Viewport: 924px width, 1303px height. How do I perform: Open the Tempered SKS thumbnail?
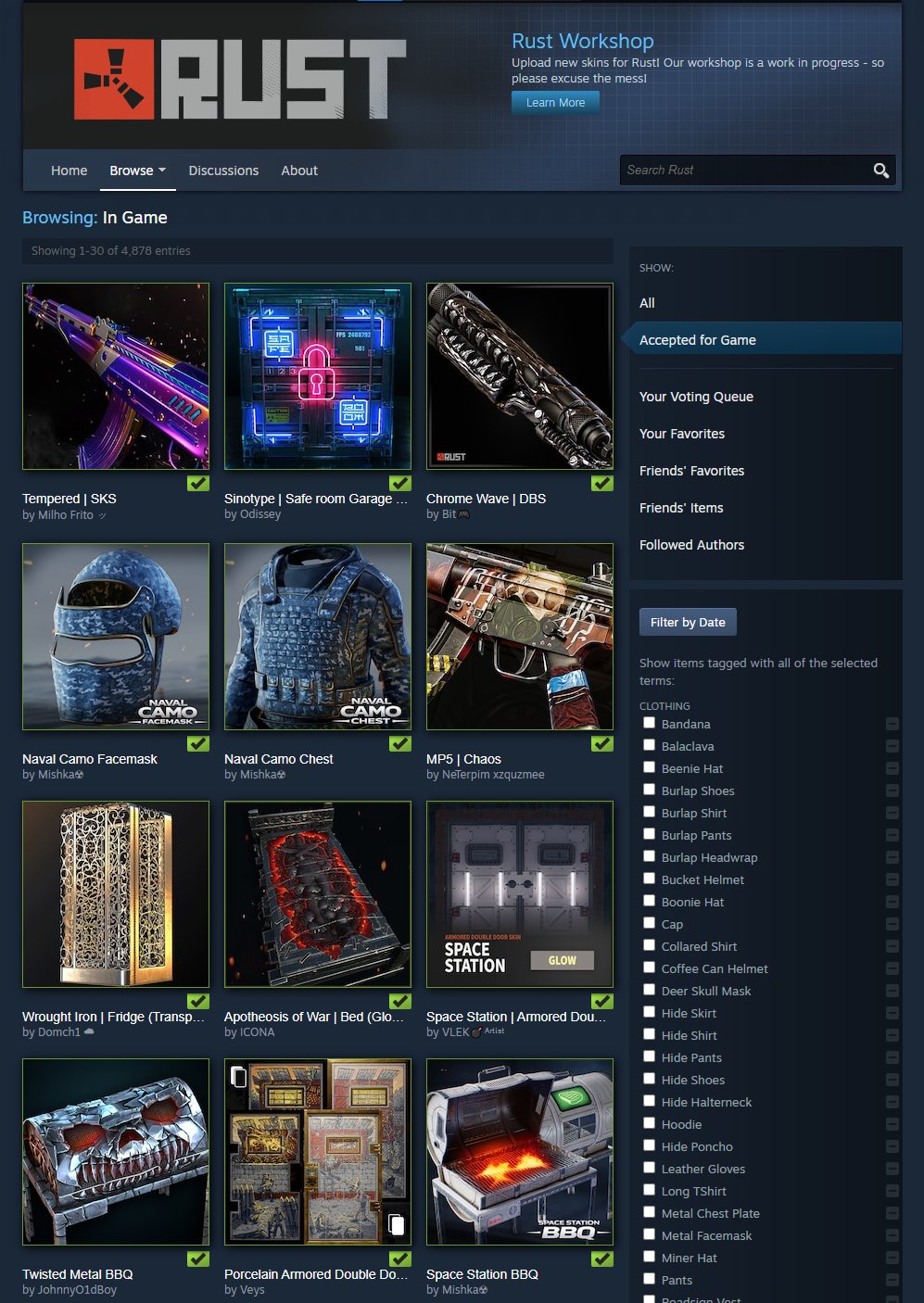tap(116, 376)
